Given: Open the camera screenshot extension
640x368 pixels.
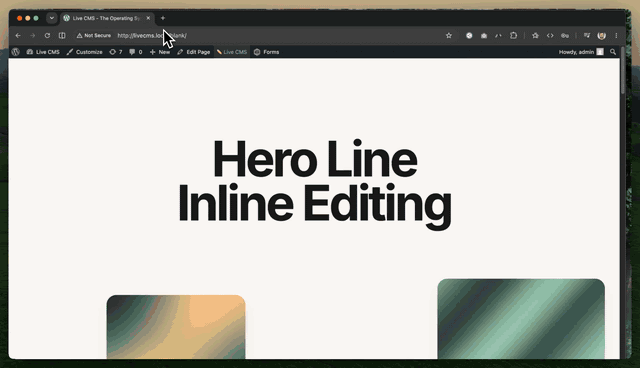Looking at the screenshot, I should [484, 35].
